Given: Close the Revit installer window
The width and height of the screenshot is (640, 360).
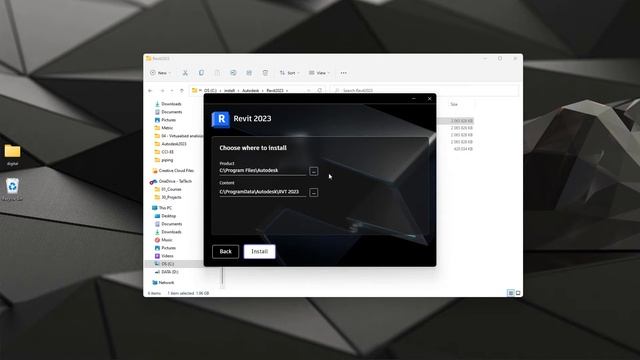Looking at the screenshot, I should pyautogui.click(x=429, y=99).
